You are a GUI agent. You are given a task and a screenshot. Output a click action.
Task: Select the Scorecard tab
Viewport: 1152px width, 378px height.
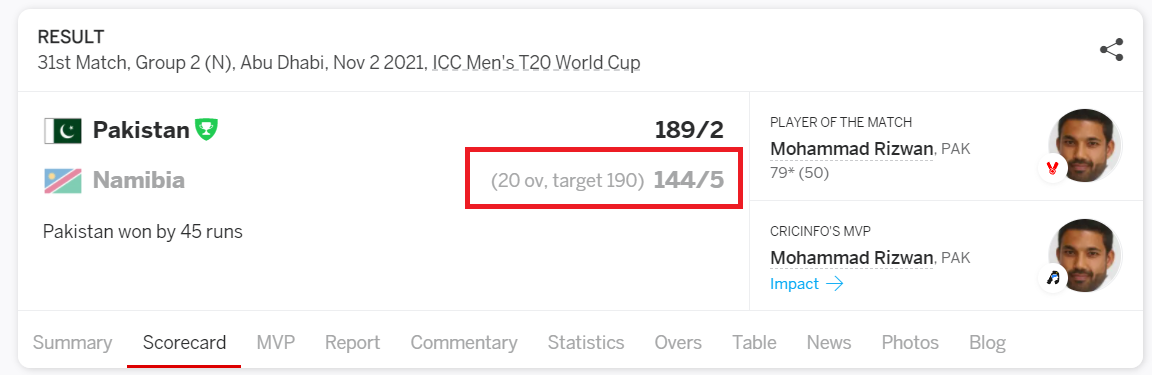pyautogui.click(x=184, y=343)
